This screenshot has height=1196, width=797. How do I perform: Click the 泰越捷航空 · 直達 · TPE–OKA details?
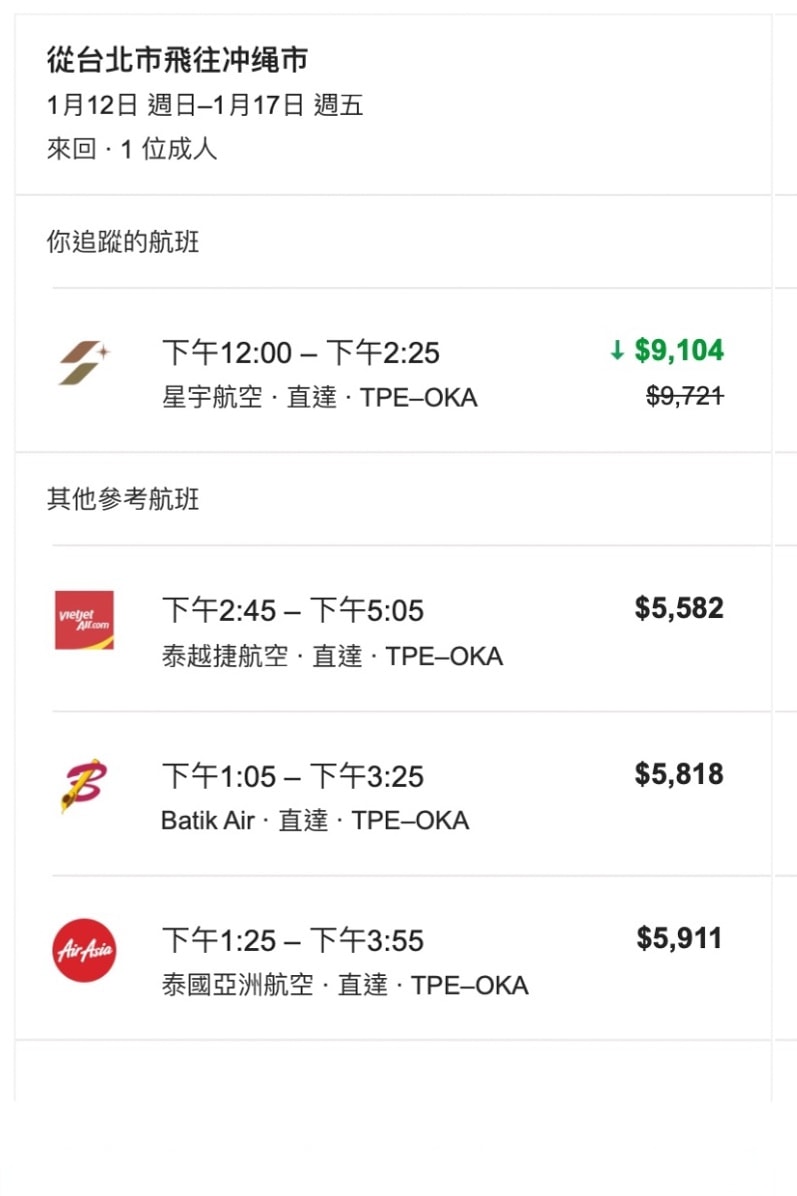tap(332, 656)
